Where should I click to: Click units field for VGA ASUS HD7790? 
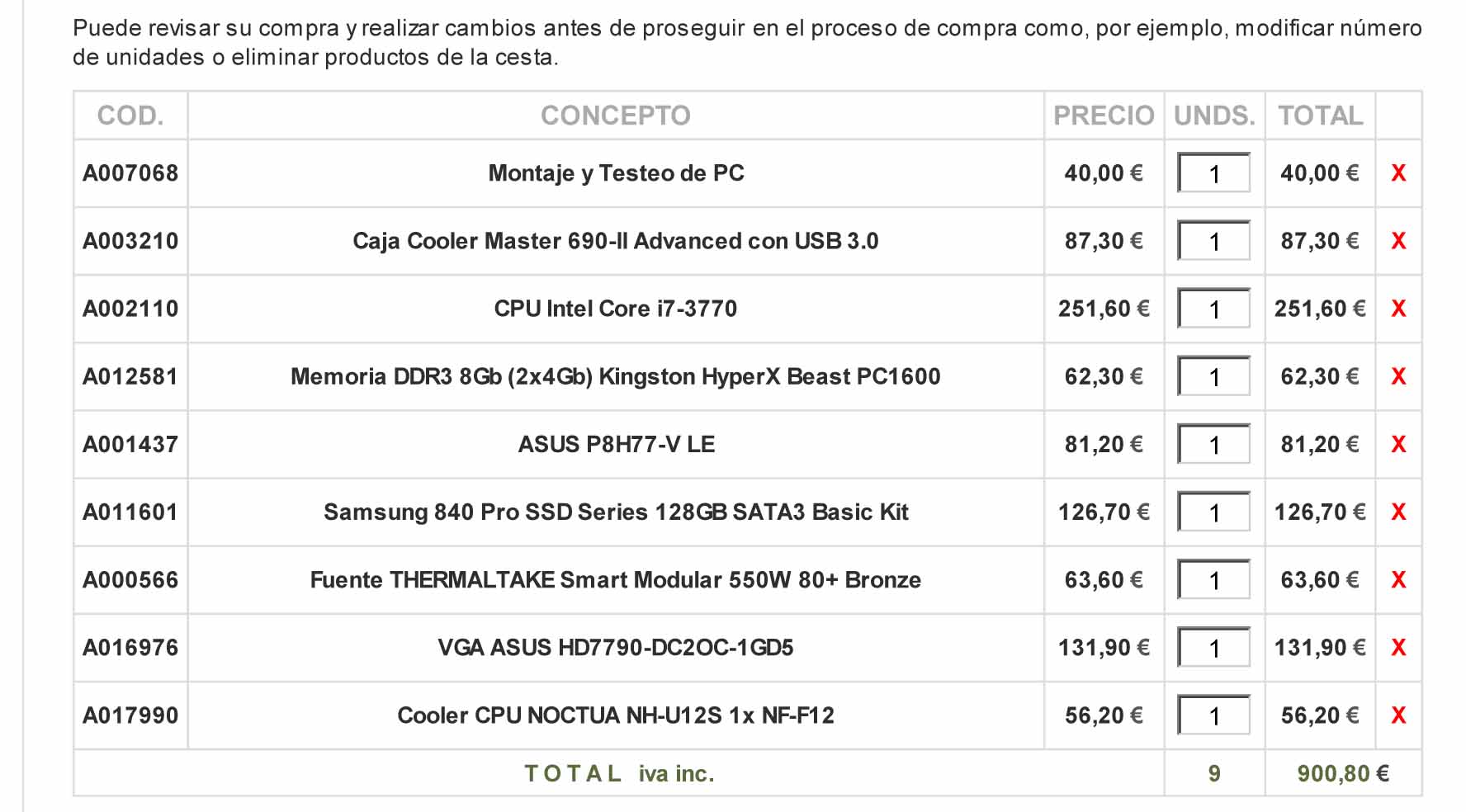(x=1213, y=647)
